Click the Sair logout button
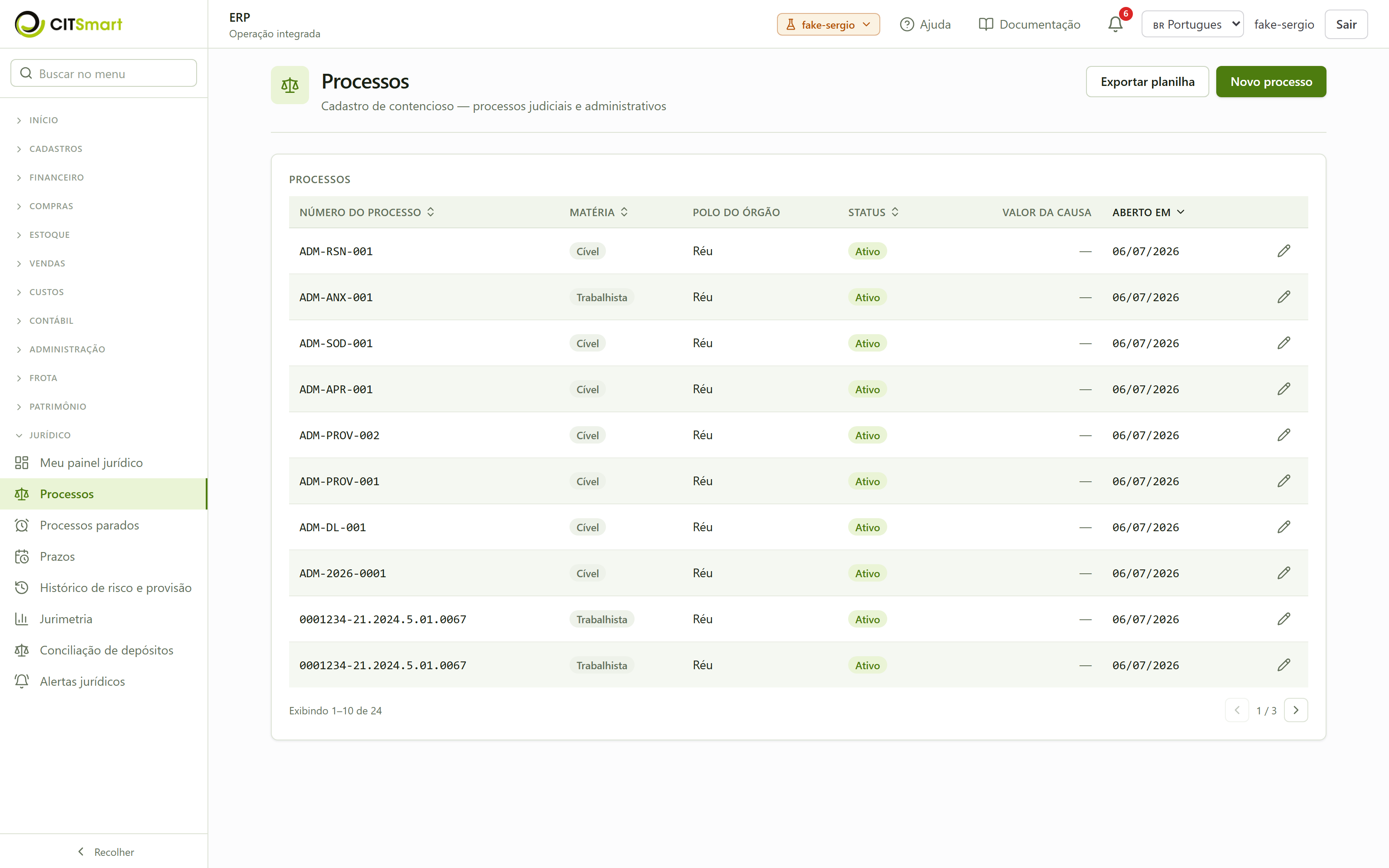The width and height of the screenshot is (1389, 868). point(1346,24)
